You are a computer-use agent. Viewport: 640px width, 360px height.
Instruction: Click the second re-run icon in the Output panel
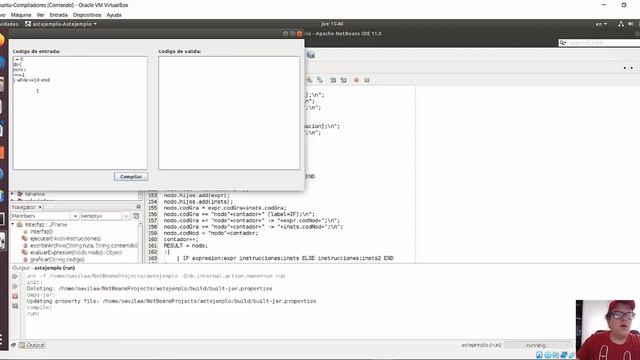(x=15, y=286)
